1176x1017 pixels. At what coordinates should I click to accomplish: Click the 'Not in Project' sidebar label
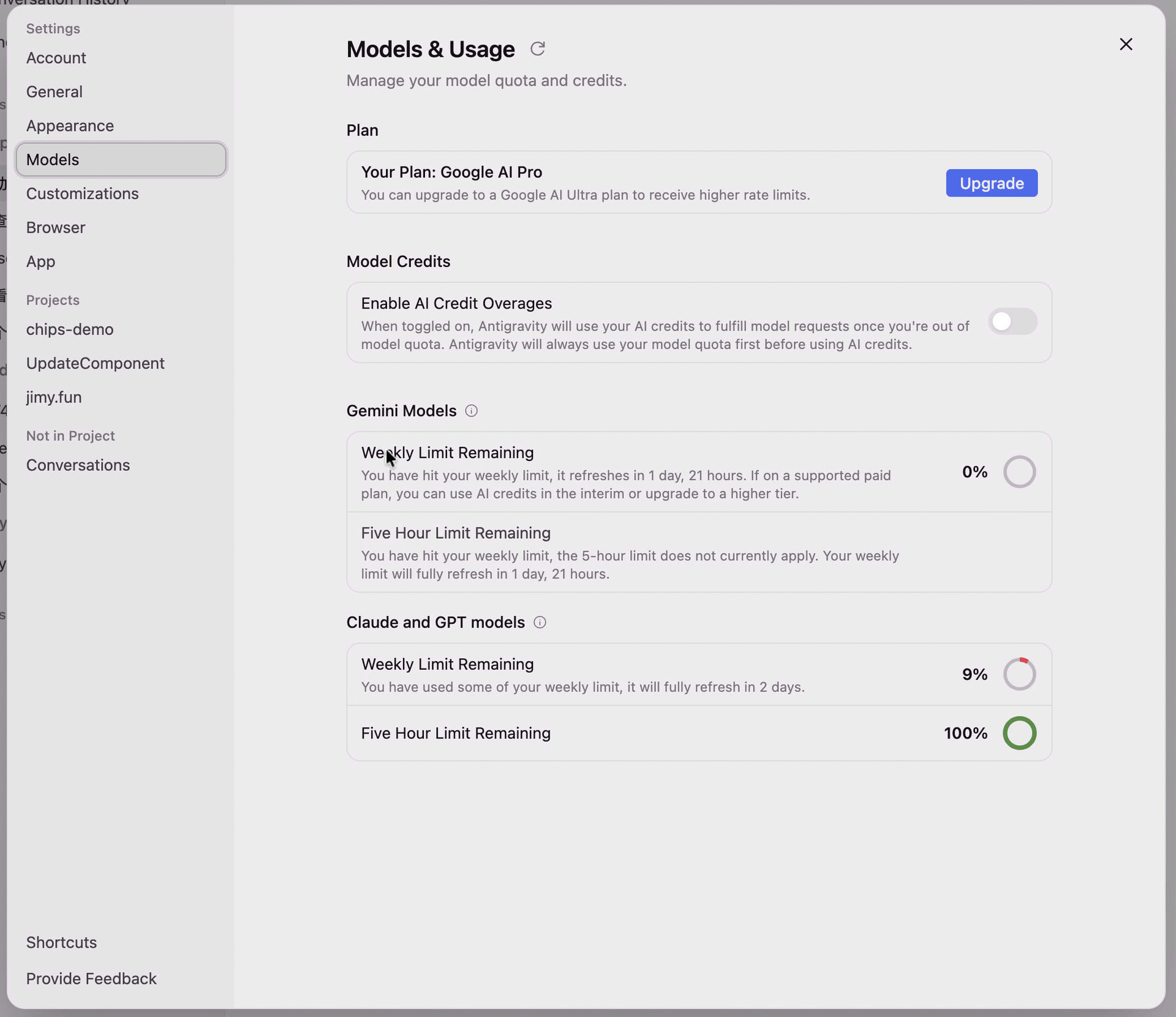70,436
